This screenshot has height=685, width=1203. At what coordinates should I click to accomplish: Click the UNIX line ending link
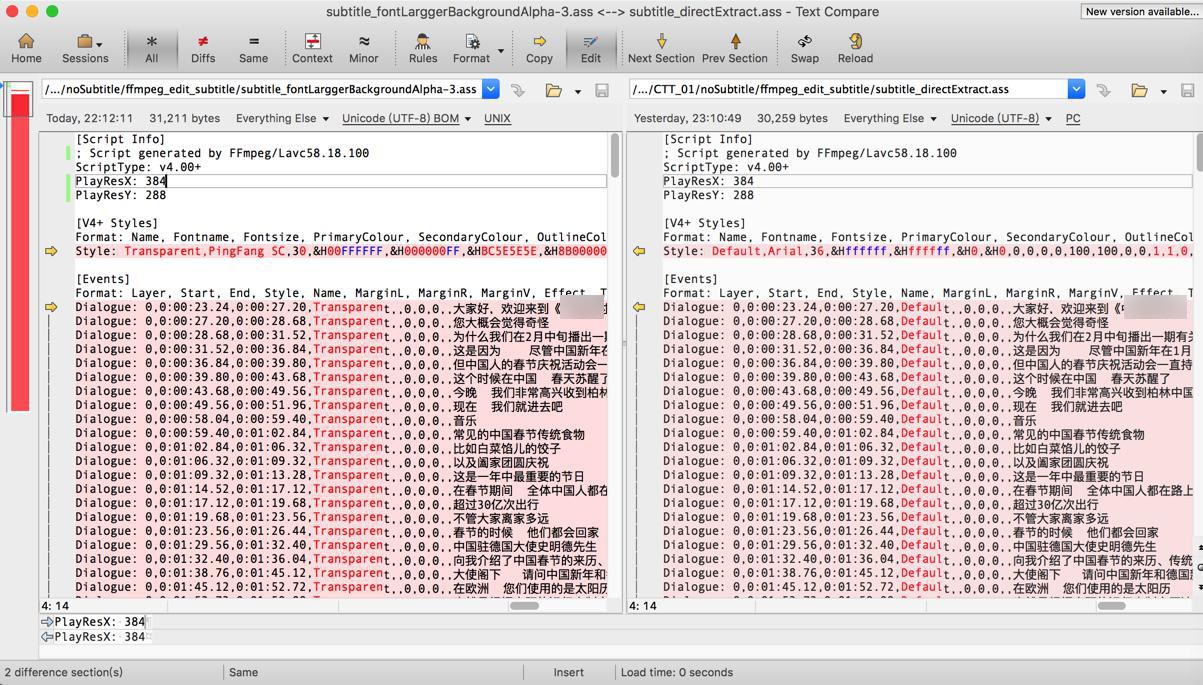pyautogui.click(x=497, y=118)
